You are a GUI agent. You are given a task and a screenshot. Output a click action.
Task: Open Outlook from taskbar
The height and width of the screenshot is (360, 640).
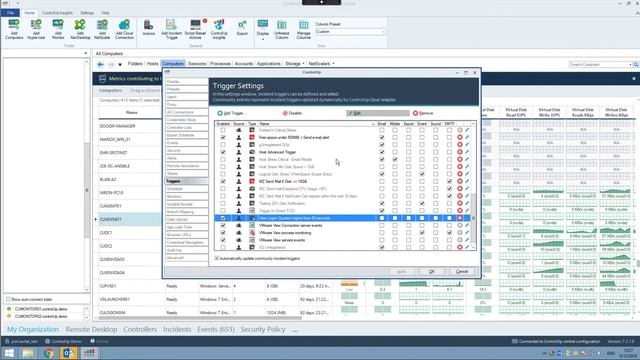pyautogui.click(x=69, y=353)
